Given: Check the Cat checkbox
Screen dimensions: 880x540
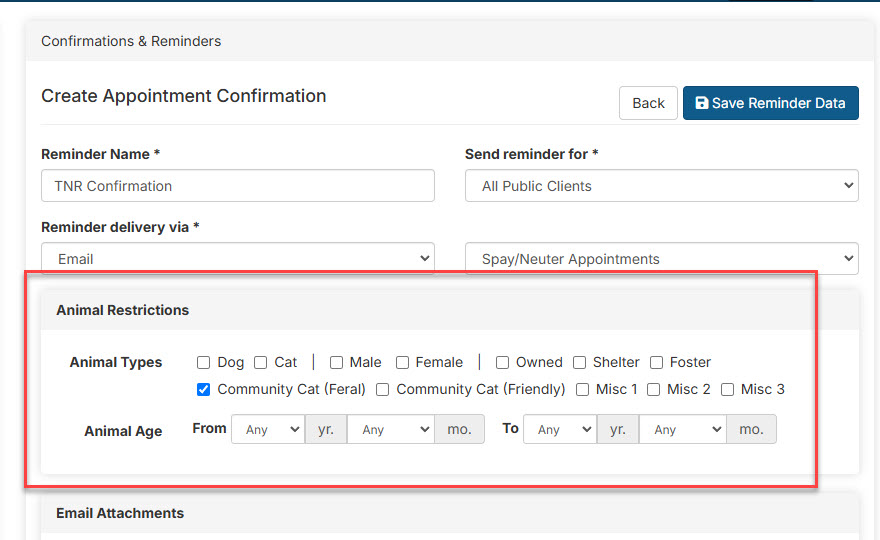Looking at the screenshot, I should 260,363.
